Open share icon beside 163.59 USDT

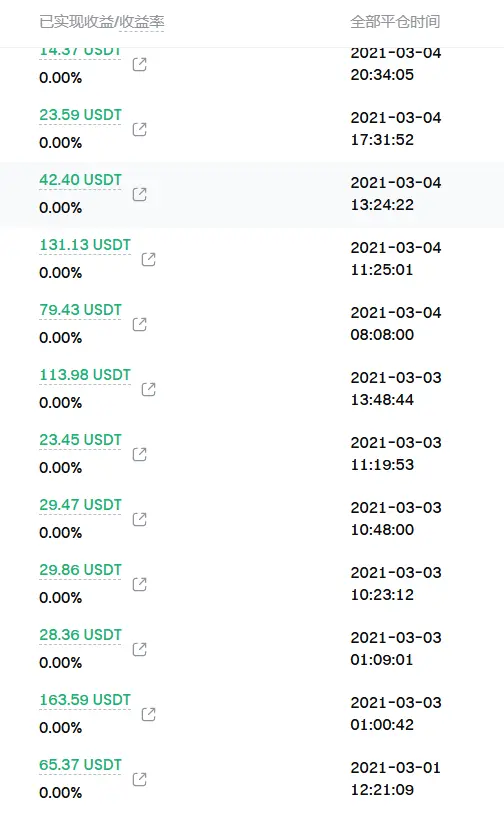click(x=148, y=714)
